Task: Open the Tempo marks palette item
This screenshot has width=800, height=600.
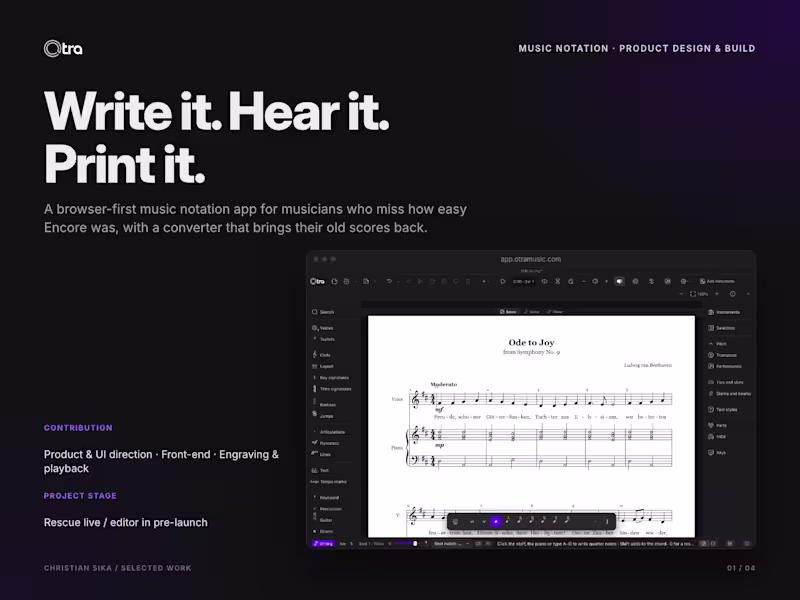Action: click(x=329, y=482)
